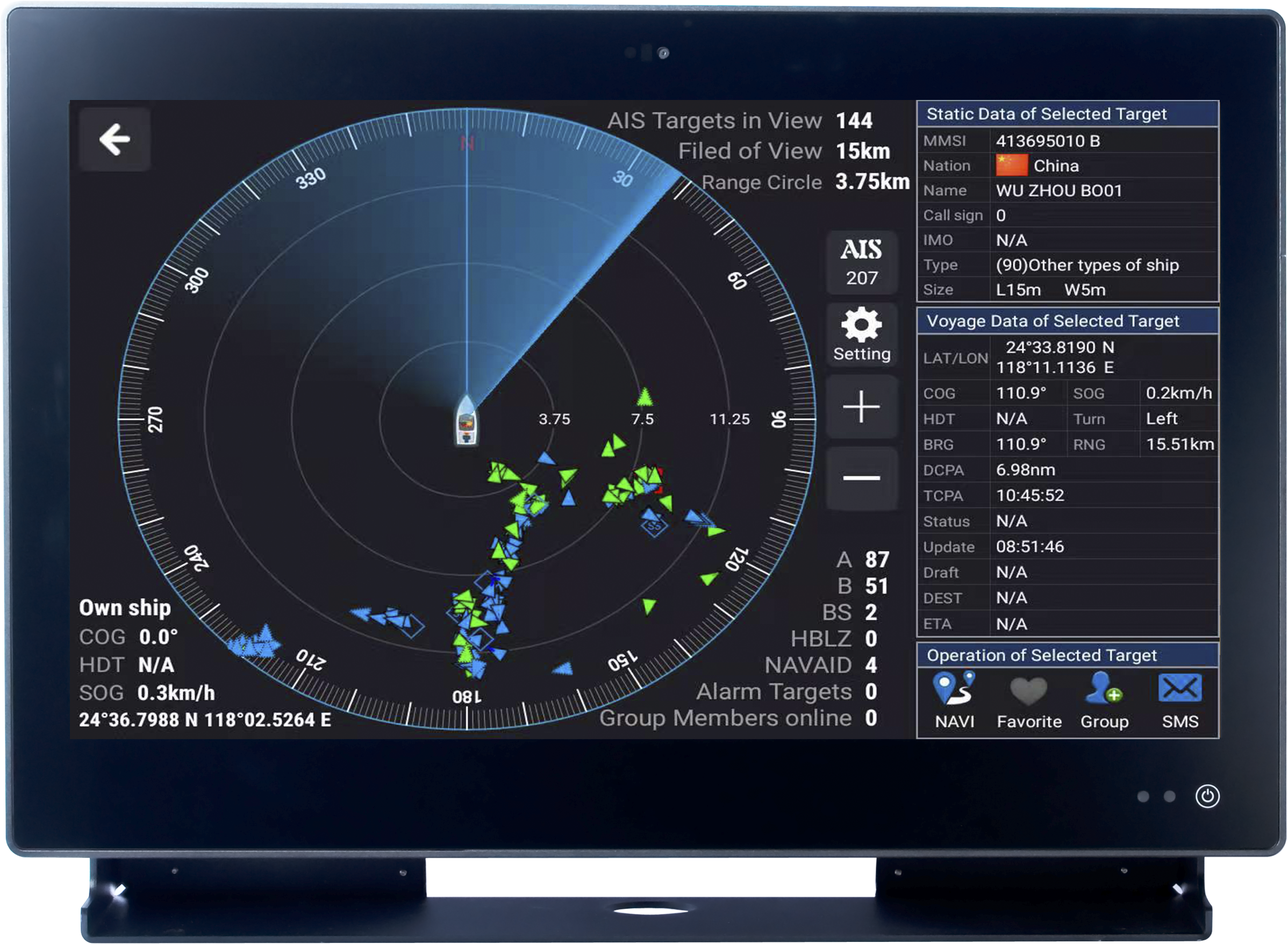Zoom in with the plus button
Screen dimensions: 1288x944
861,407
